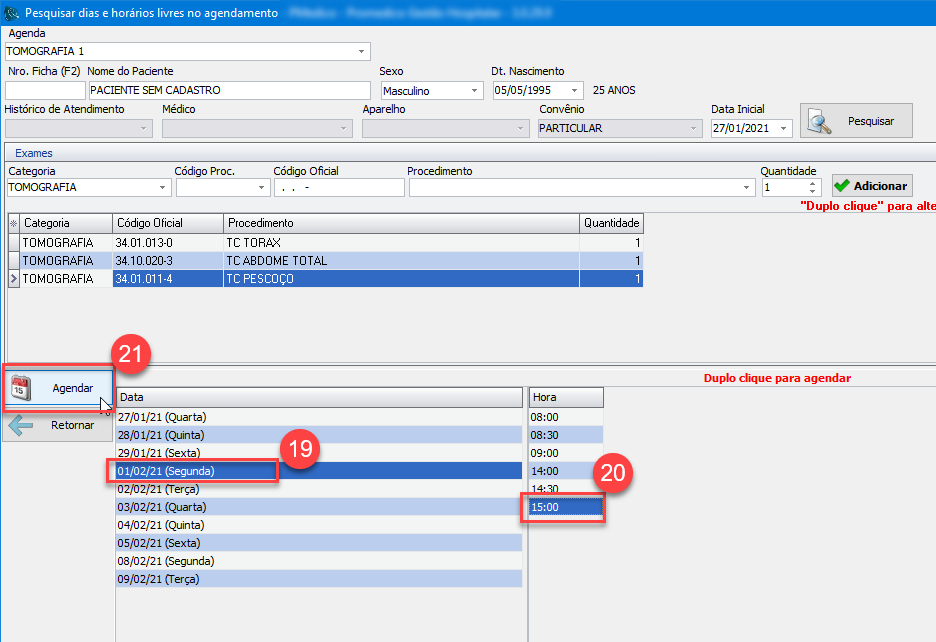Screen dimensions: 936x642
Task: Select date 05/02/21 (Sexta)
Action: tap(160, 543)
